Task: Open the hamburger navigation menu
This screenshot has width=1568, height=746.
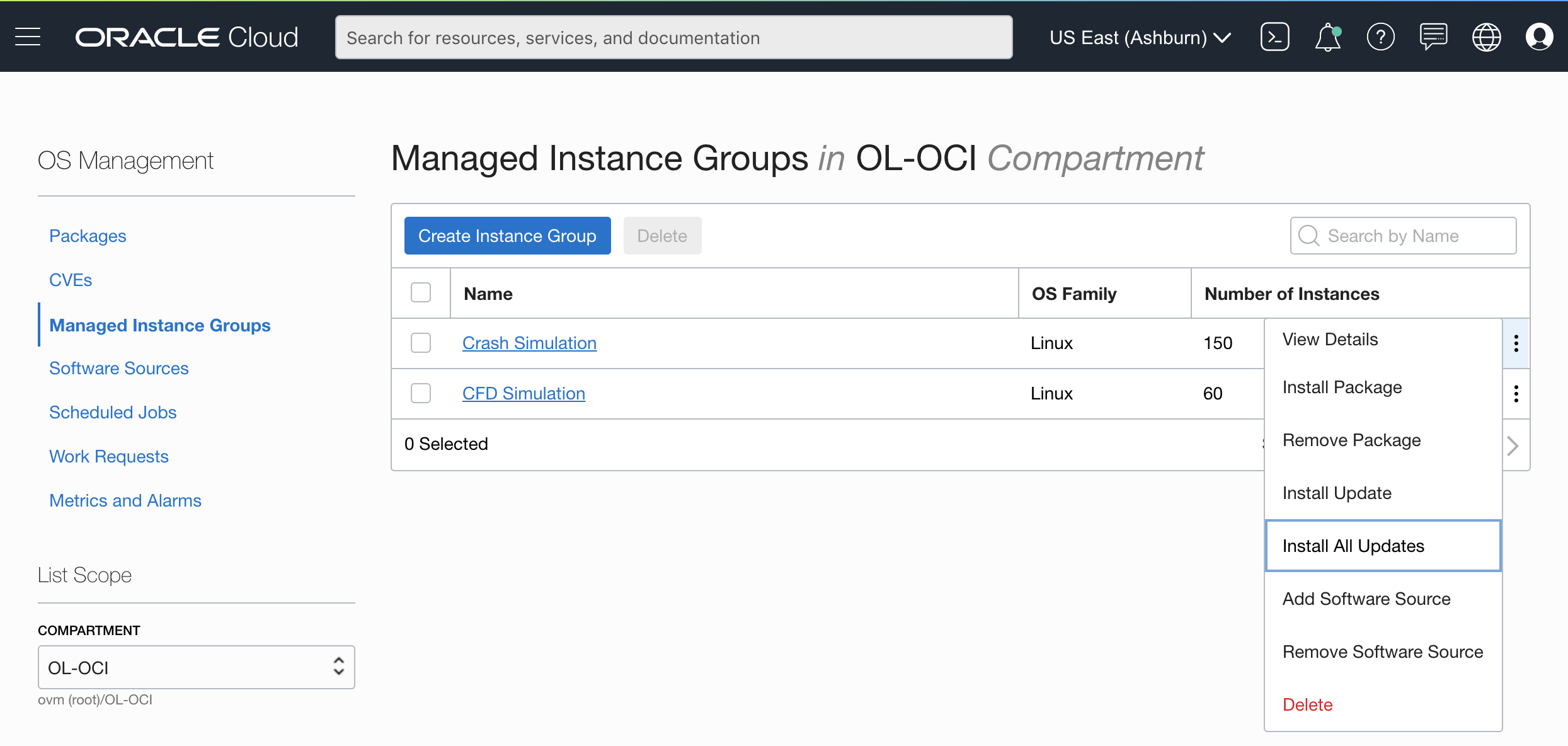Action: pos(28,37)
